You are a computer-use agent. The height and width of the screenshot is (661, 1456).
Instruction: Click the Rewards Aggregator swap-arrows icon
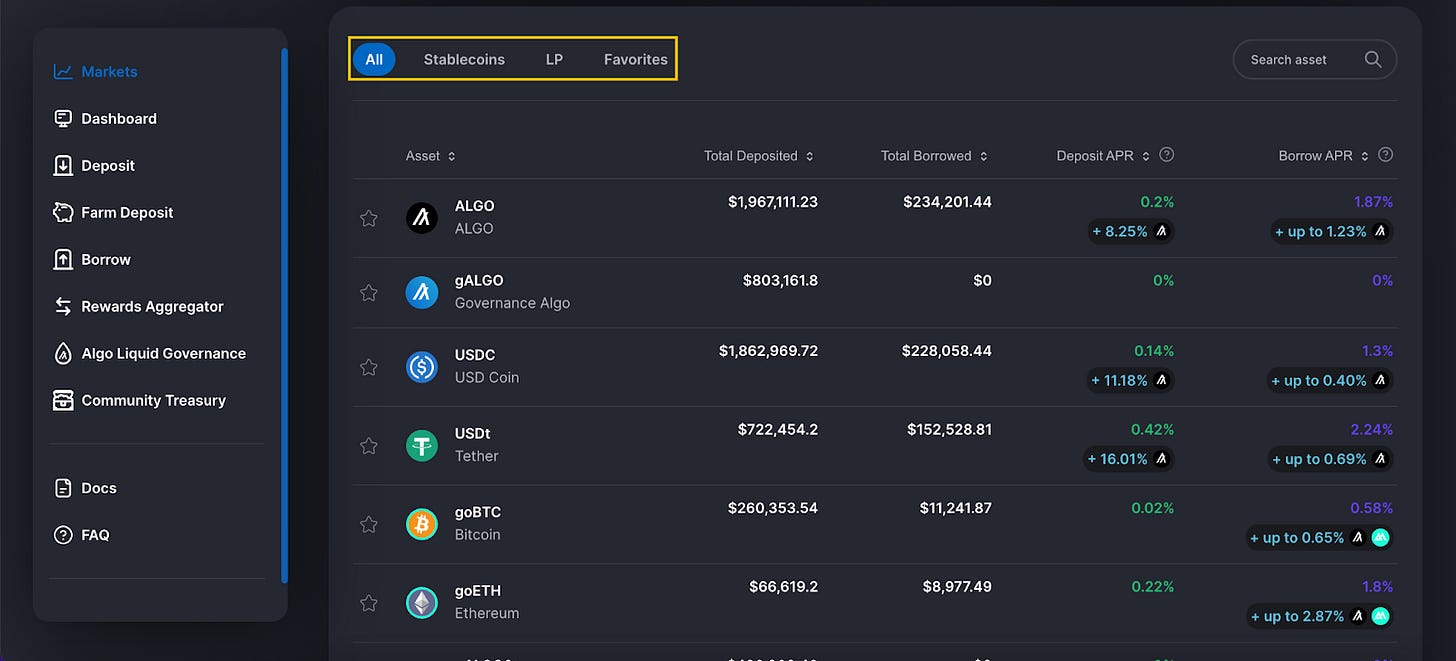(x=63, y=307)
